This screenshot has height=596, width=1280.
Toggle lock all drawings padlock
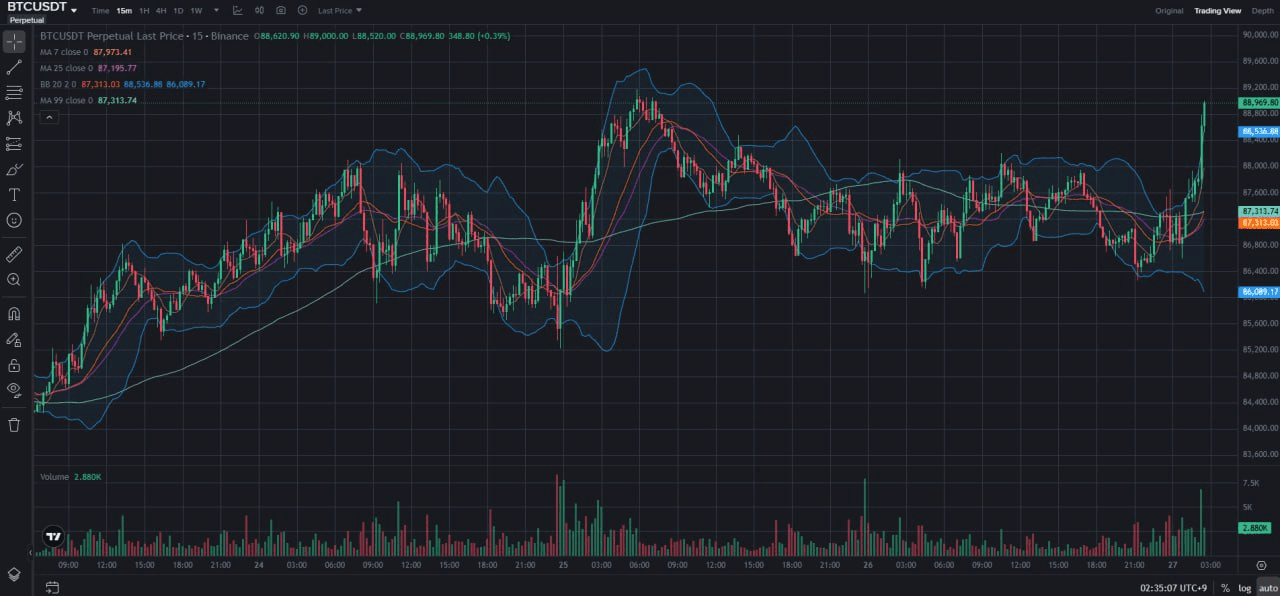click(x=14, y=365)
